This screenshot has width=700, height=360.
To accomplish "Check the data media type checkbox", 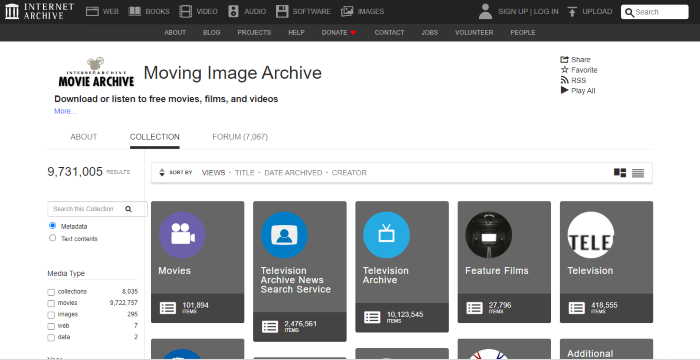I will pyautogui.click(x=51, y=338).
